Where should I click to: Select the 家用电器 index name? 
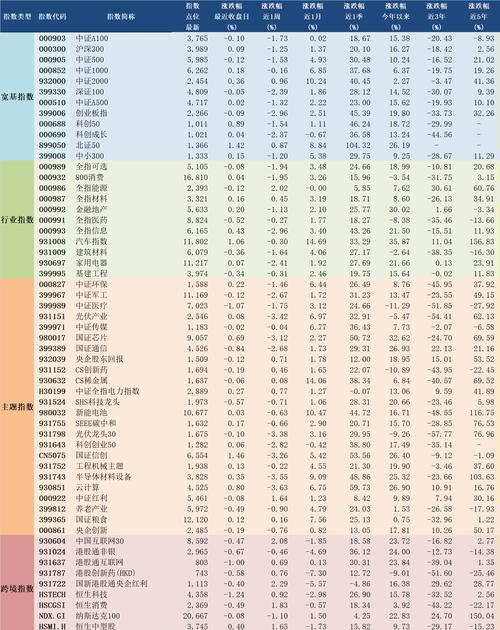[x=92, y=263]
